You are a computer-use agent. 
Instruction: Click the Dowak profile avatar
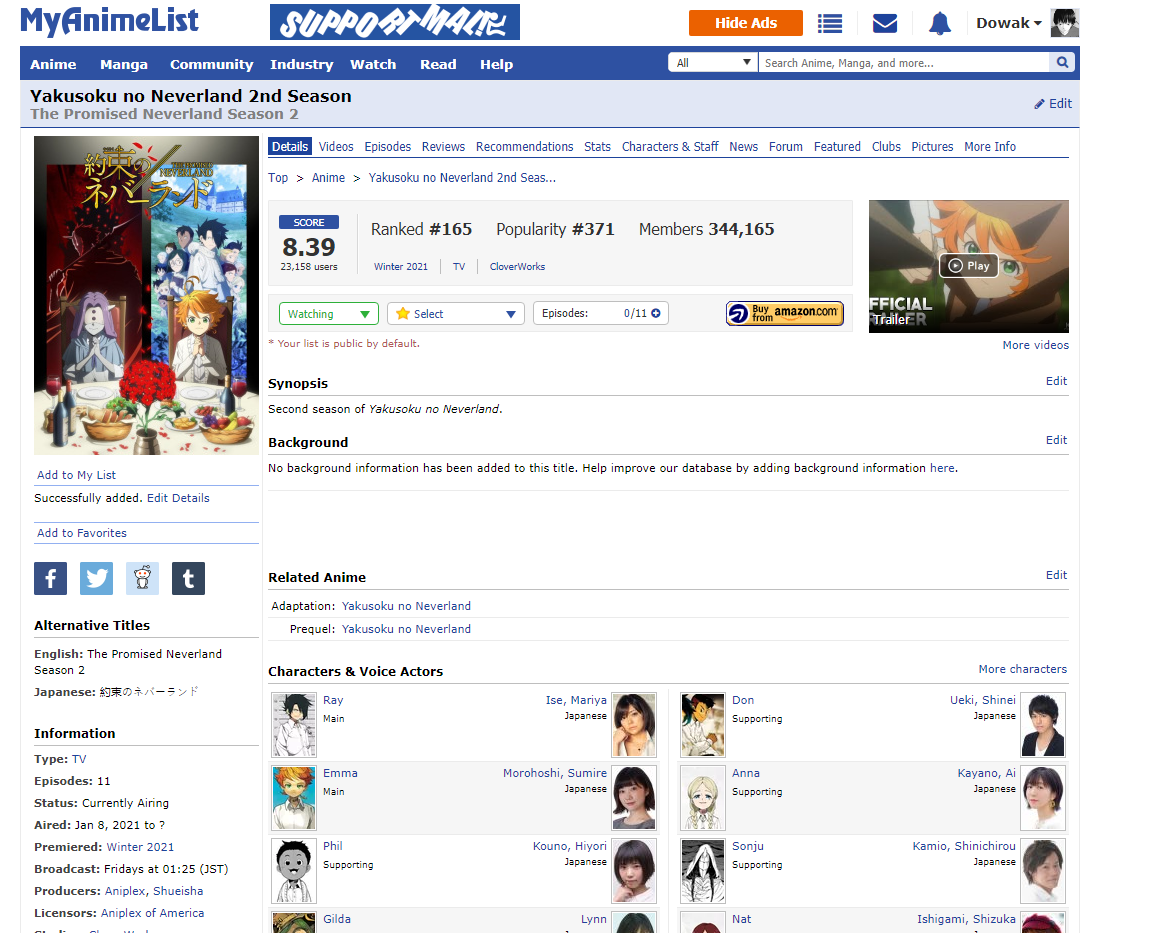pyautogui.click(x=1065, y=23)
